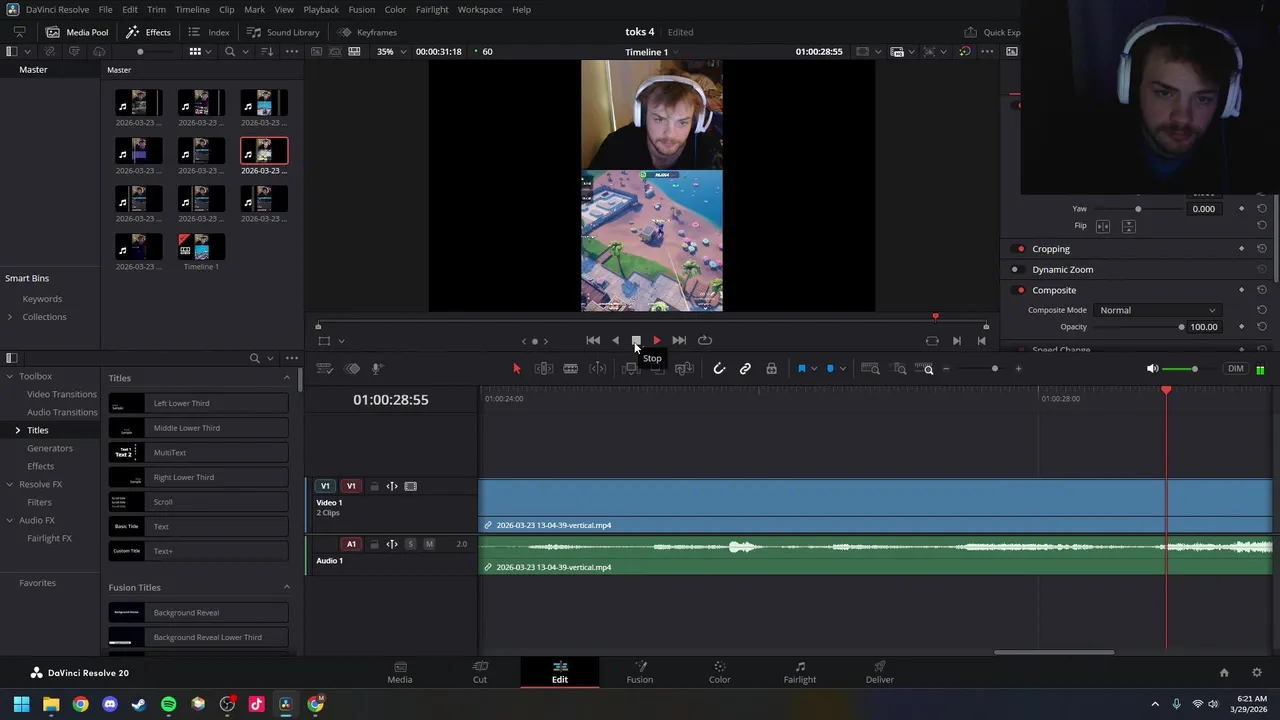Switch to the Deliver page tab
The image size is (1280, 720).
(880, 672)
